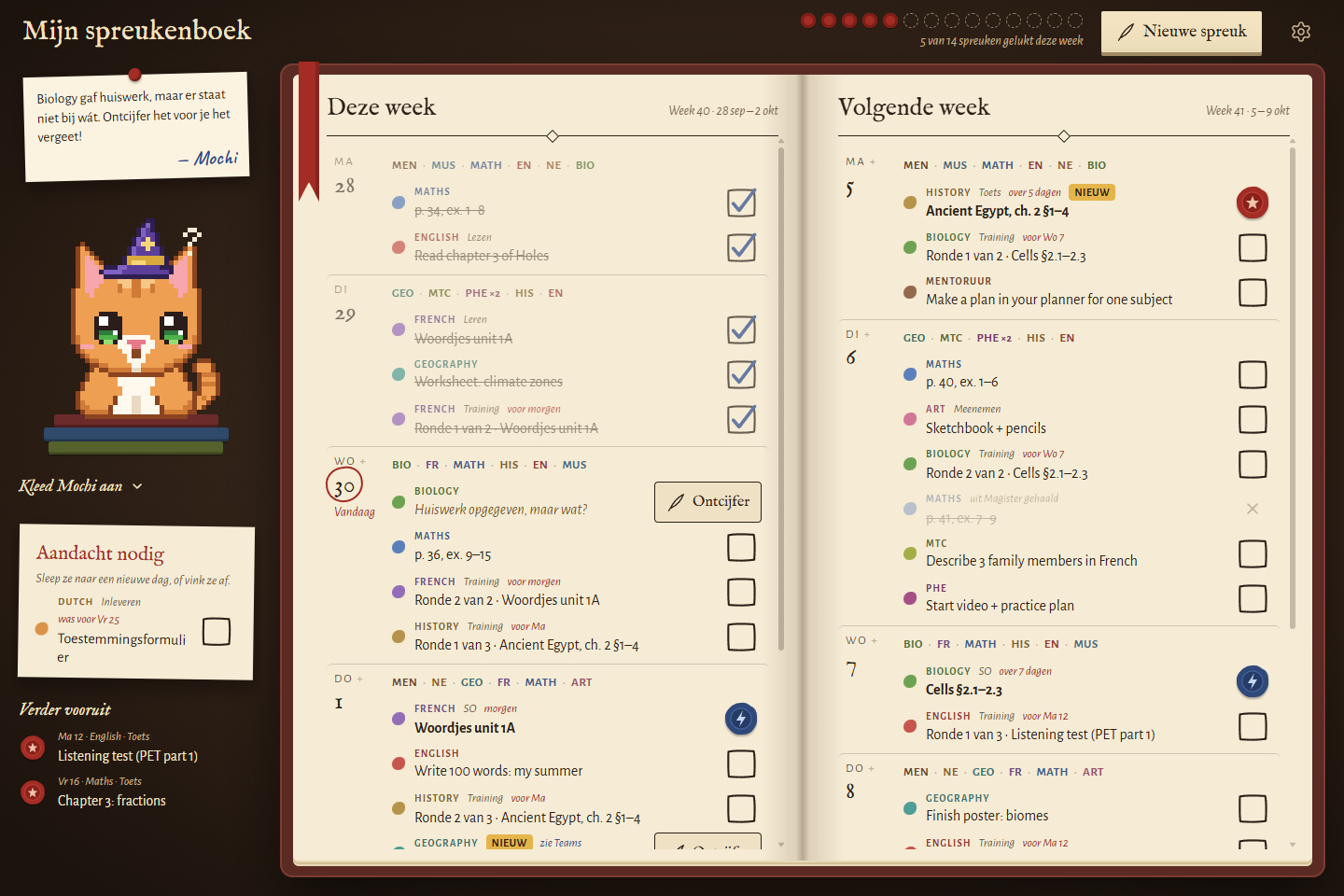Expand the Kleed Mochi aan dropdown
Viewport: 1344px width, 896px height.
click(81, 486)
